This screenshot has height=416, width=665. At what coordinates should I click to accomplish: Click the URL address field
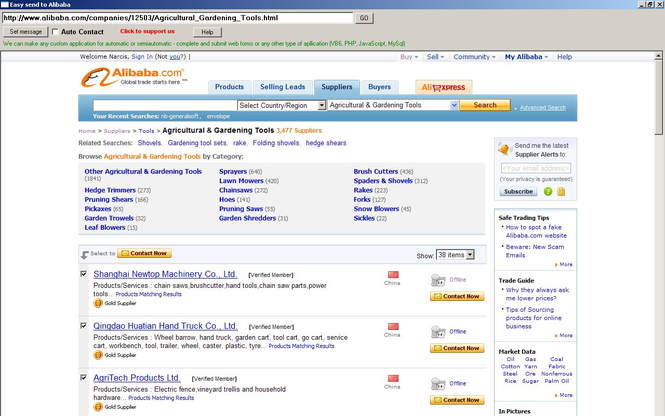(177, 18)
